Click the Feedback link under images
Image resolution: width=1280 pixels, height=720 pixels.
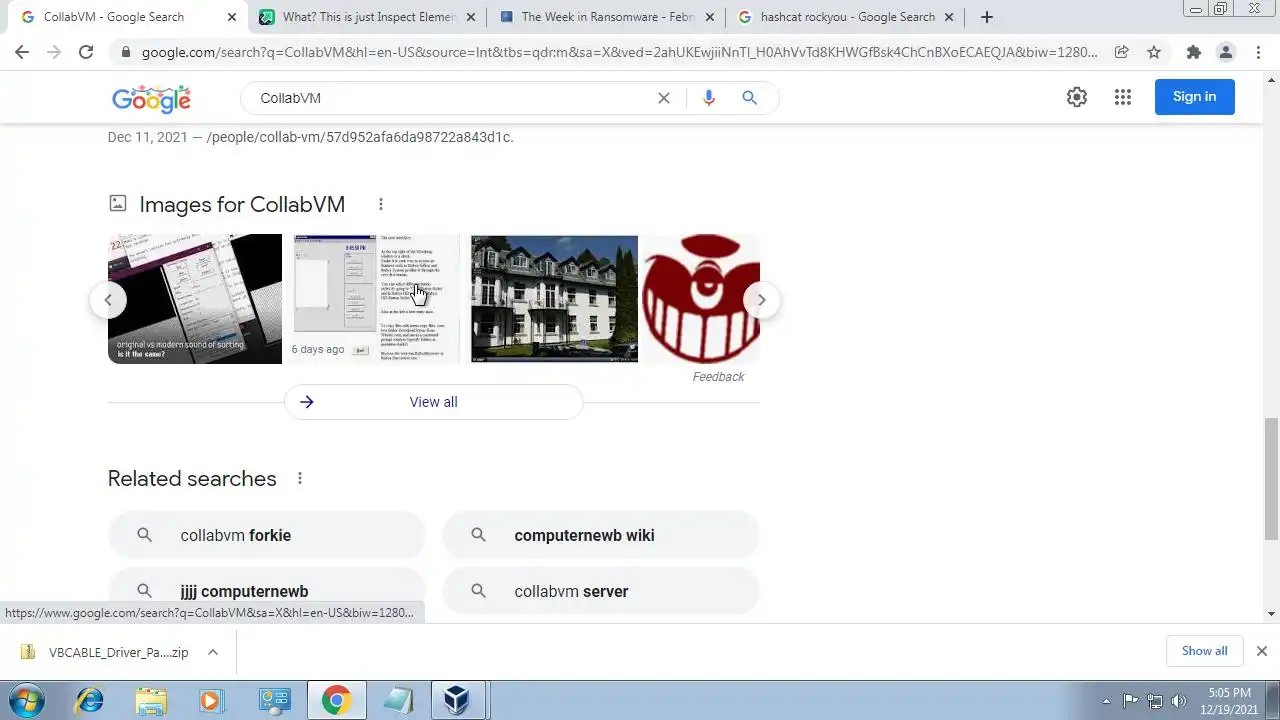pyautogui.click(x=718, y=377)
